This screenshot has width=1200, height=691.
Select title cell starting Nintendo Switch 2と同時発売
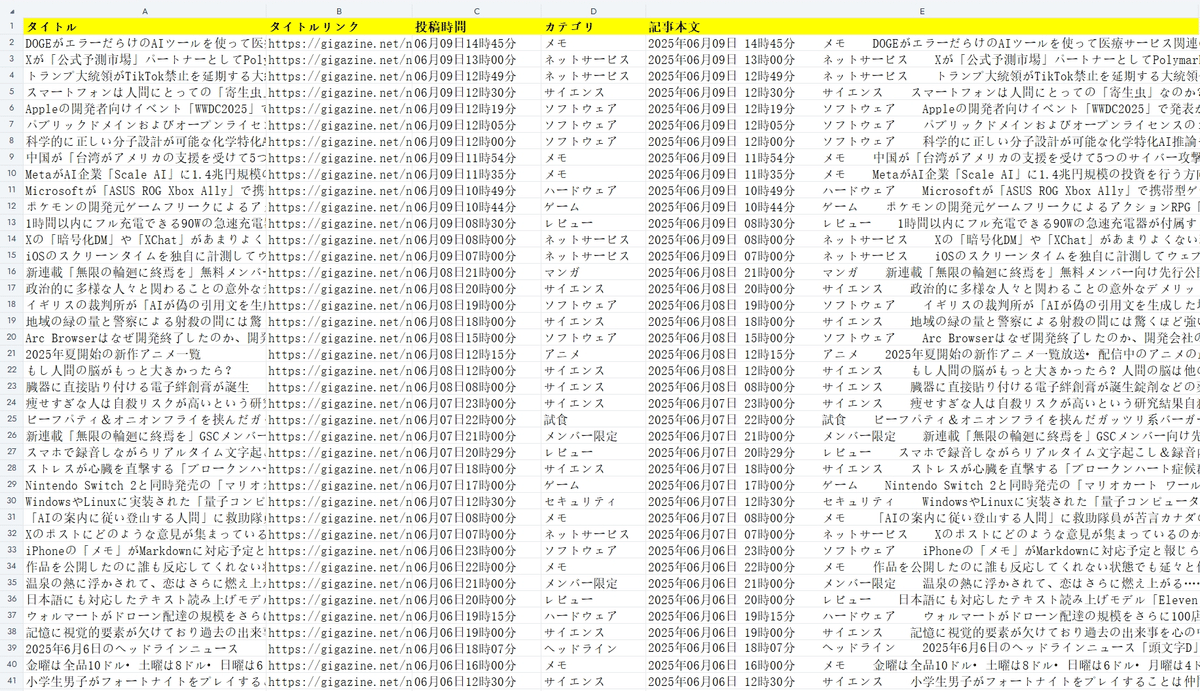[145, 484]
